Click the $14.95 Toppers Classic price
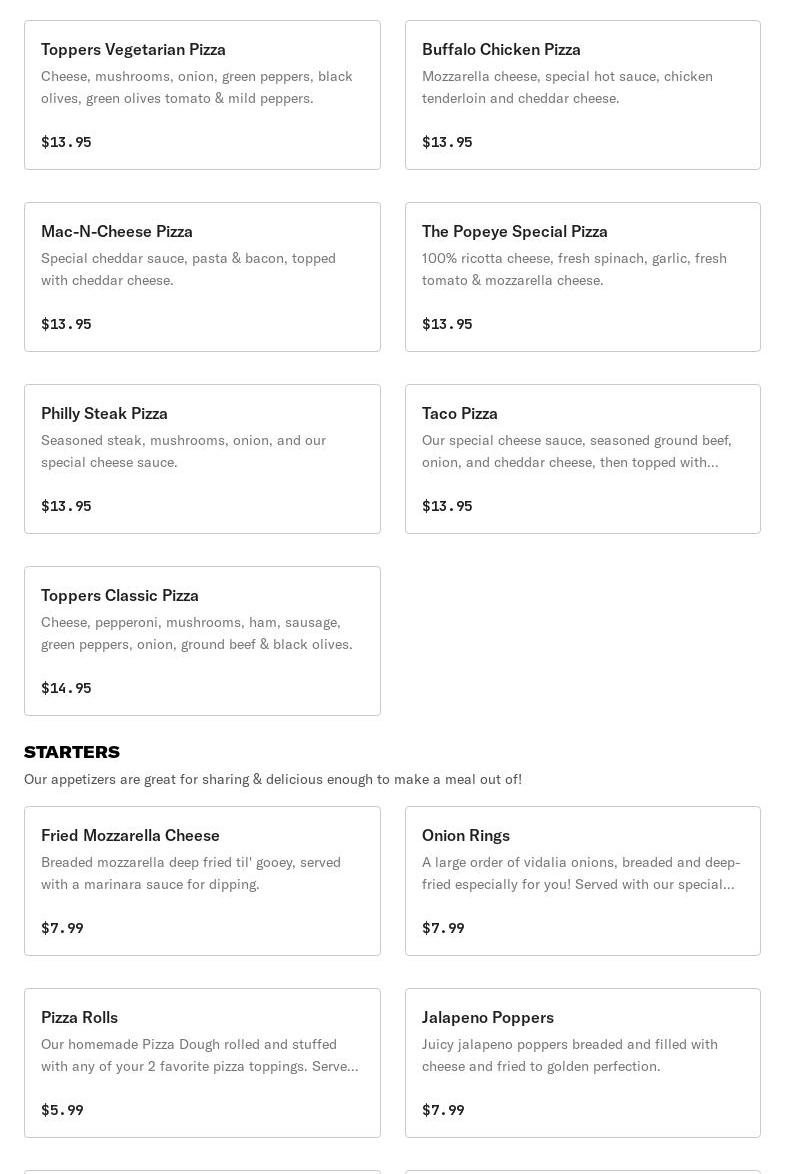785x1174 pixels. click(66, 688)
